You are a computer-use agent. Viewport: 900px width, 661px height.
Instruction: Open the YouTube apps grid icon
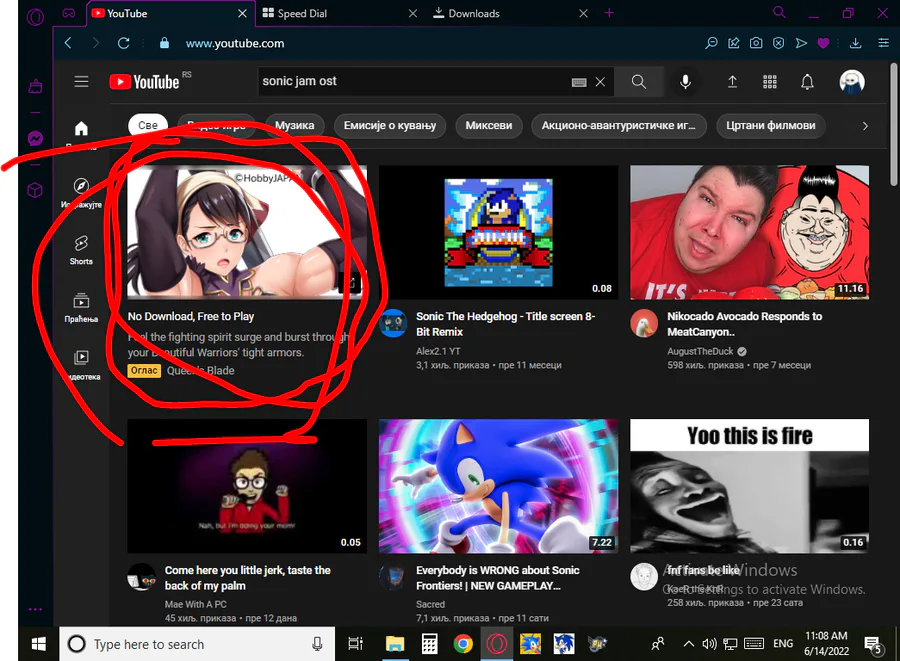click(770, 81)
